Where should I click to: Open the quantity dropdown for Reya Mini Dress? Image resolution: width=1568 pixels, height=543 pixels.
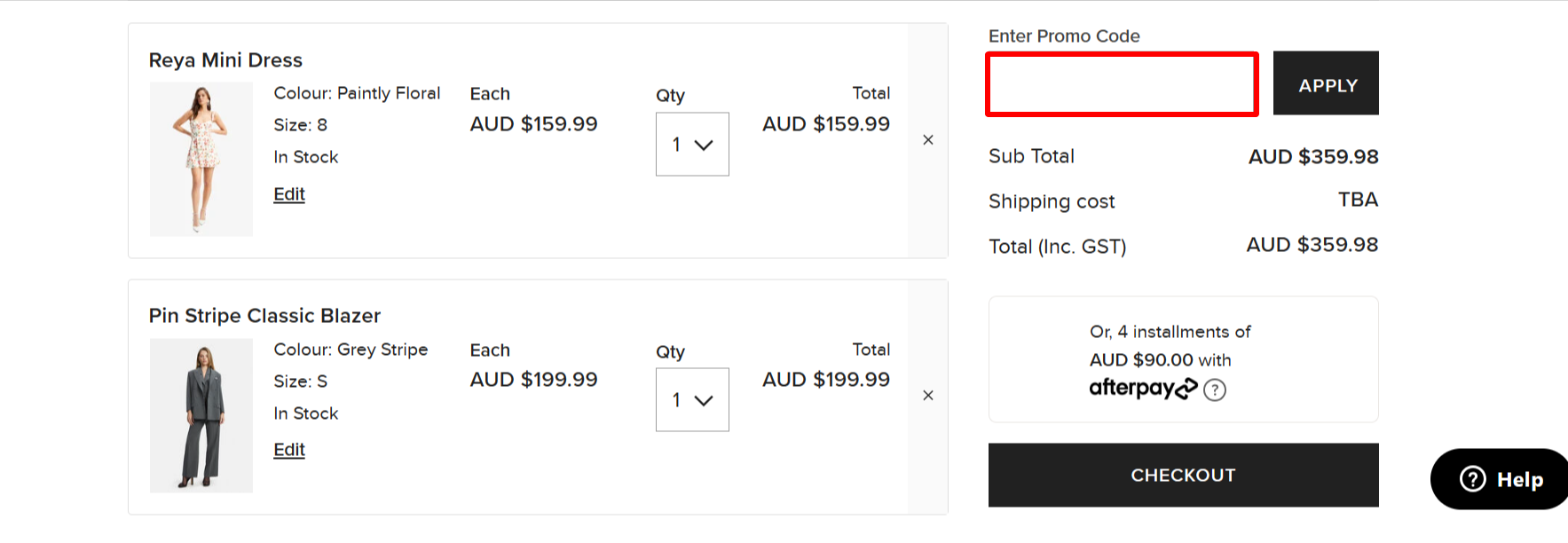coord(691,144)
